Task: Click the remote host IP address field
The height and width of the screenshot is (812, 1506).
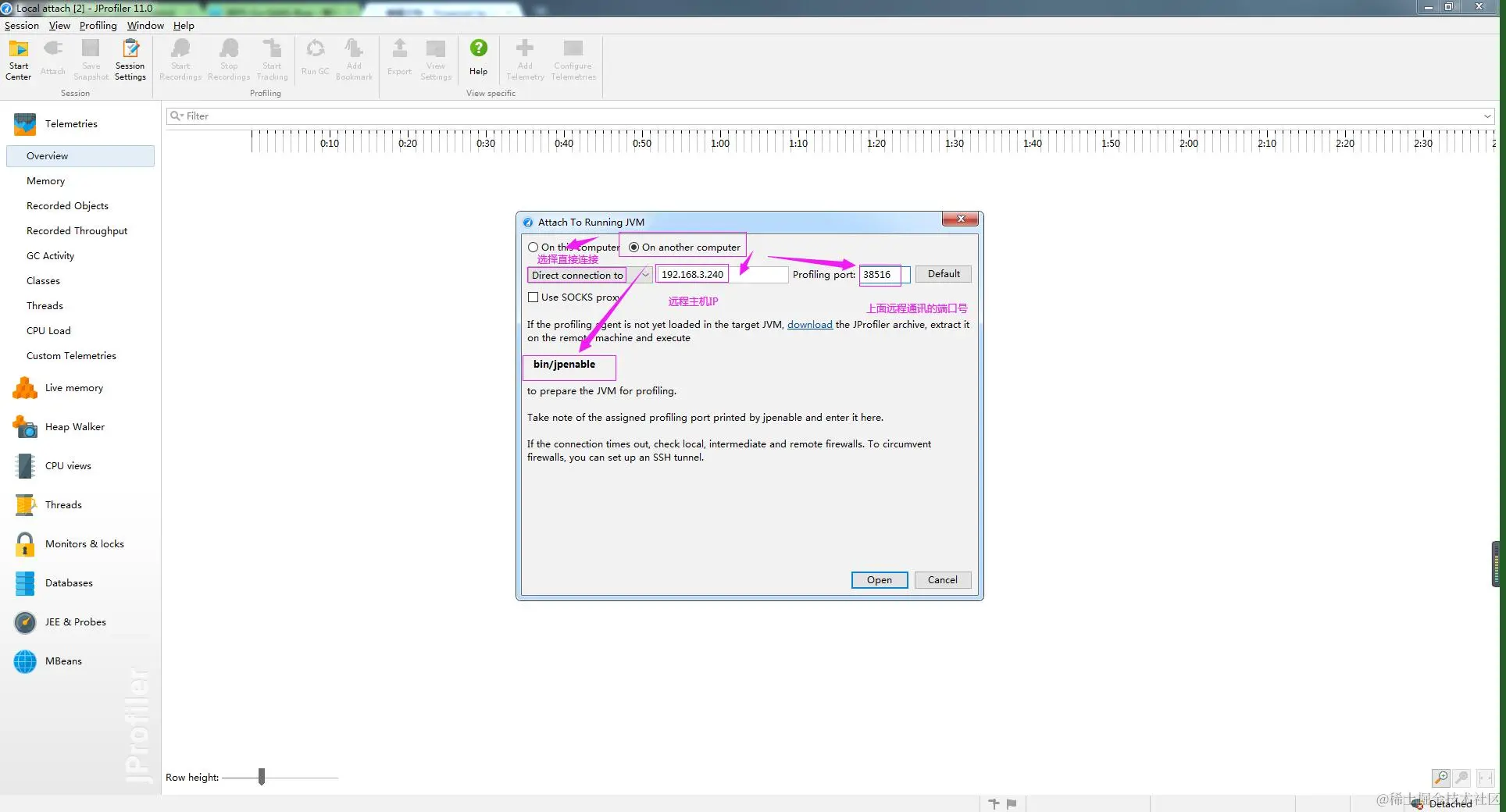Action: click(x=722, y=275)
